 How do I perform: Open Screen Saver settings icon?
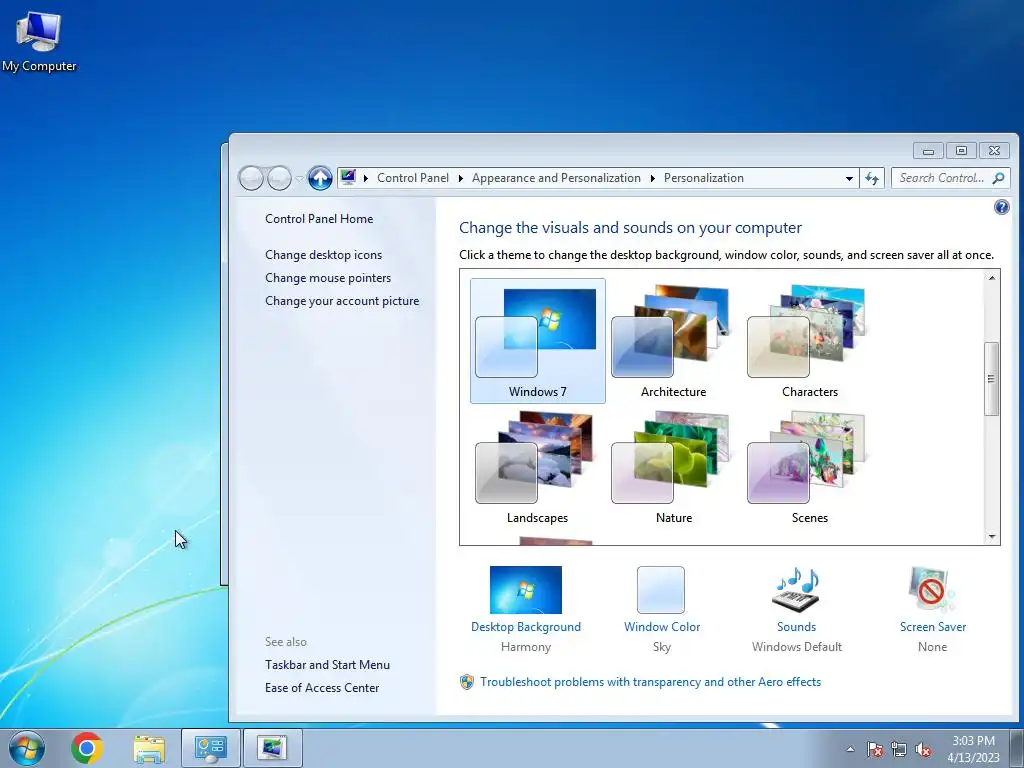[932, 590]
